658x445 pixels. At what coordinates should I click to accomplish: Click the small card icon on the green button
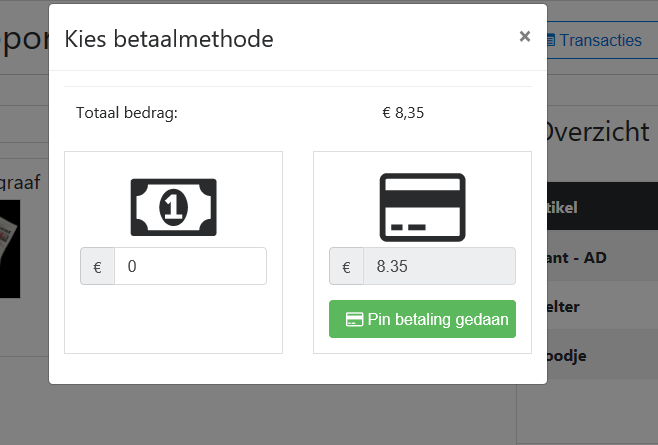click(354, 319)
